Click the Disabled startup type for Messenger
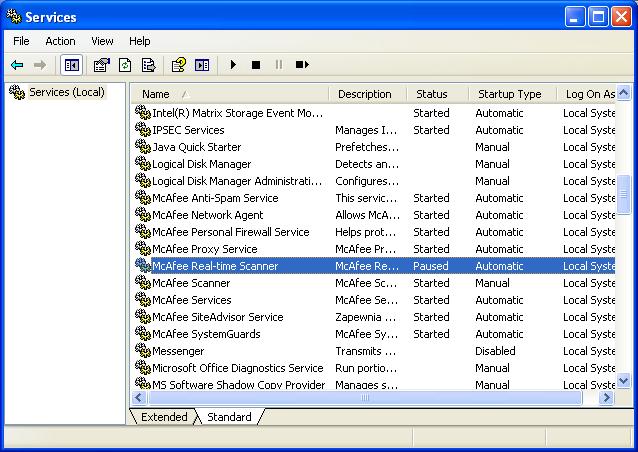 point(495,351)
